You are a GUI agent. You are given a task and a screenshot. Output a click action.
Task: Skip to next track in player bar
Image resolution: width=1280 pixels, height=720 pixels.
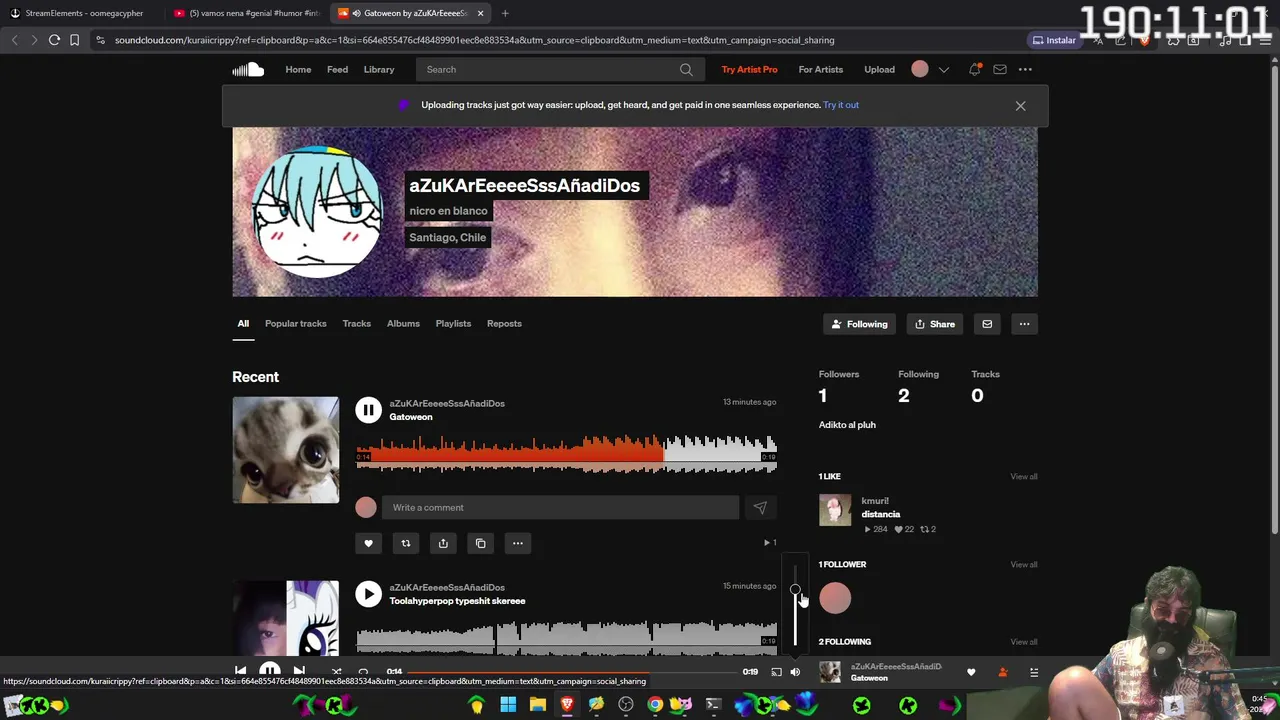[299, 671]
